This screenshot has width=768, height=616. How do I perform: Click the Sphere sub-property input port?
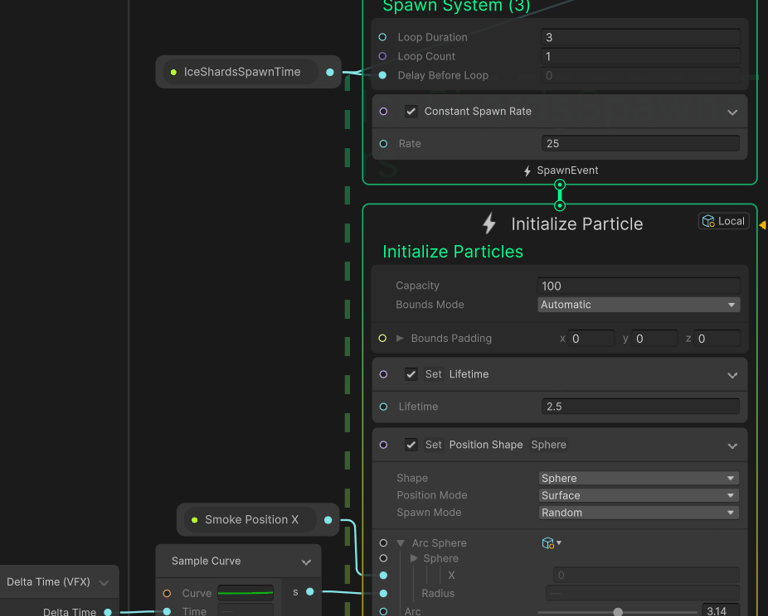(x=384, y=558)
